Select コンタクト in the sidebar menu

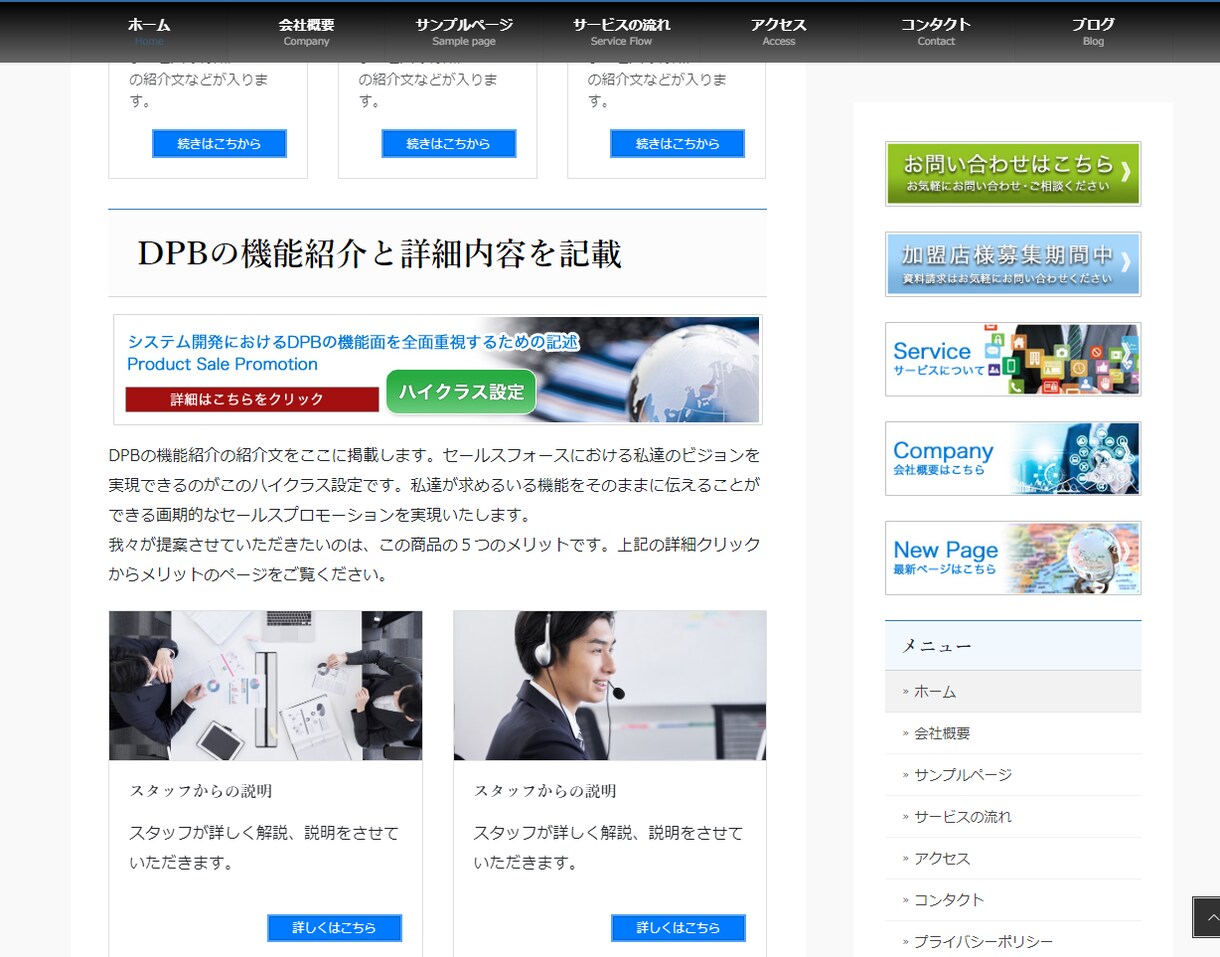point(1013,900)
